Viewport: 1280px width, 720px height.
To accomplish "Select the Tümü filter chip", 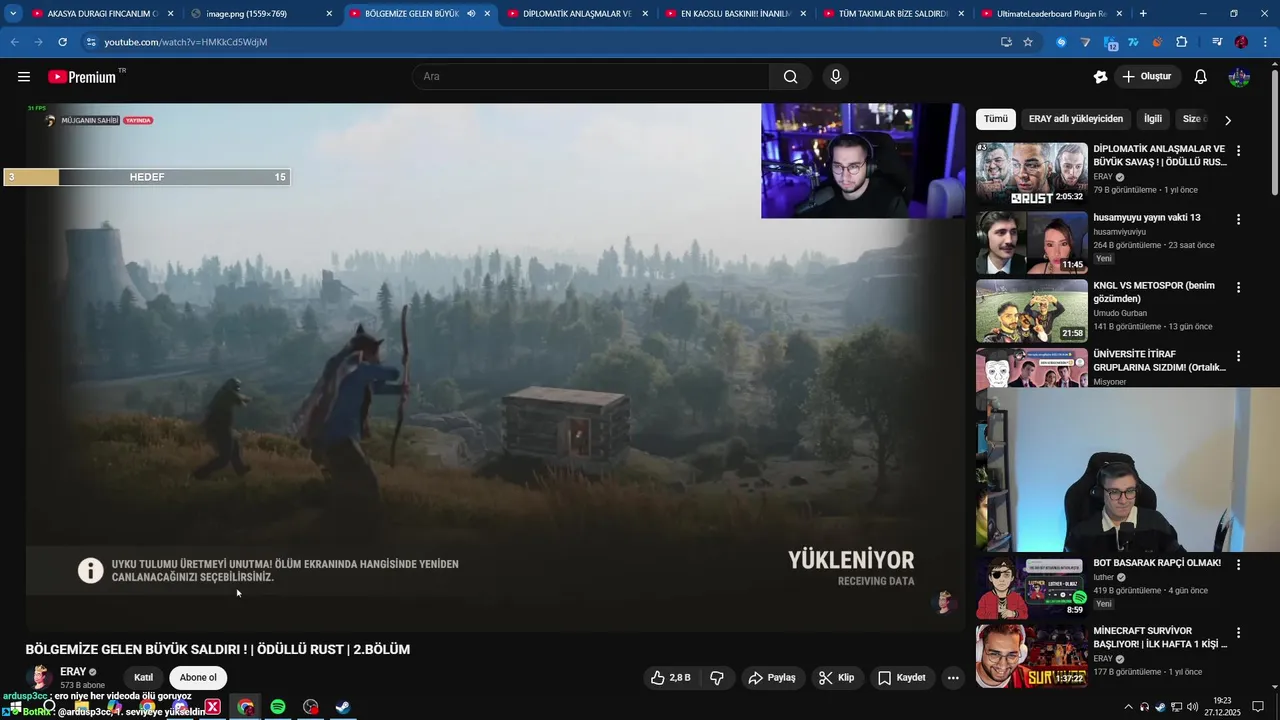I will point(996,119).
